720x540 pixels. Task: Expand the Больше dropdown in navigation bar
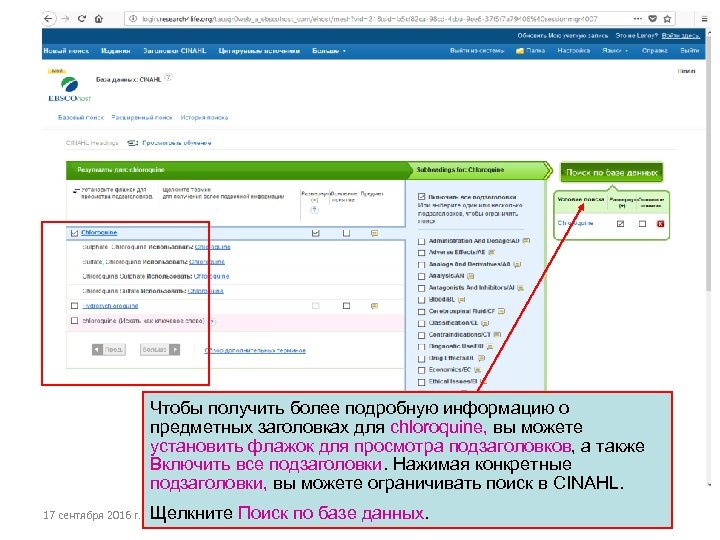pyautogui.click(x=329, y=51)
